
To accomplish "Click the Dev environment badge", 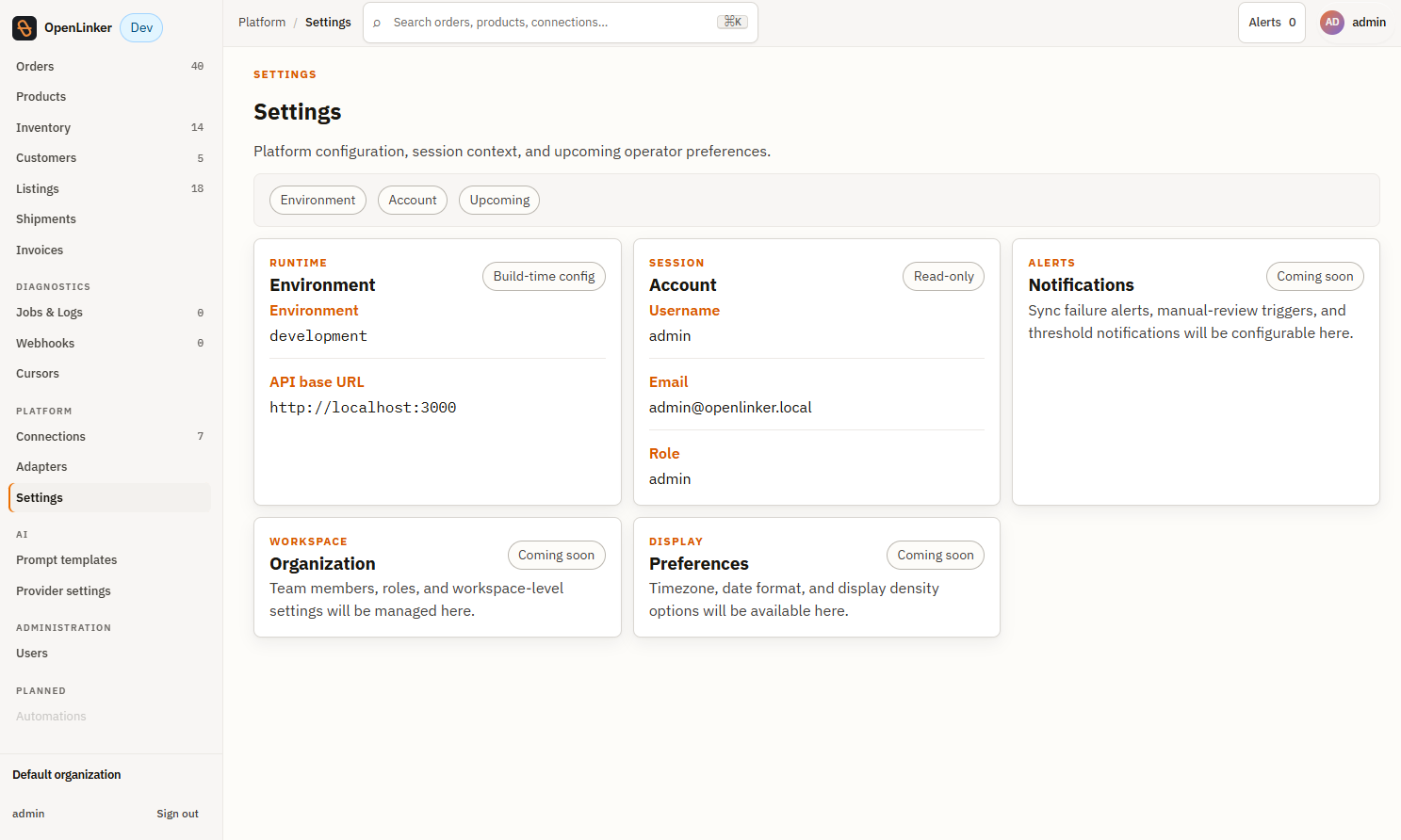I will [141, 27].
